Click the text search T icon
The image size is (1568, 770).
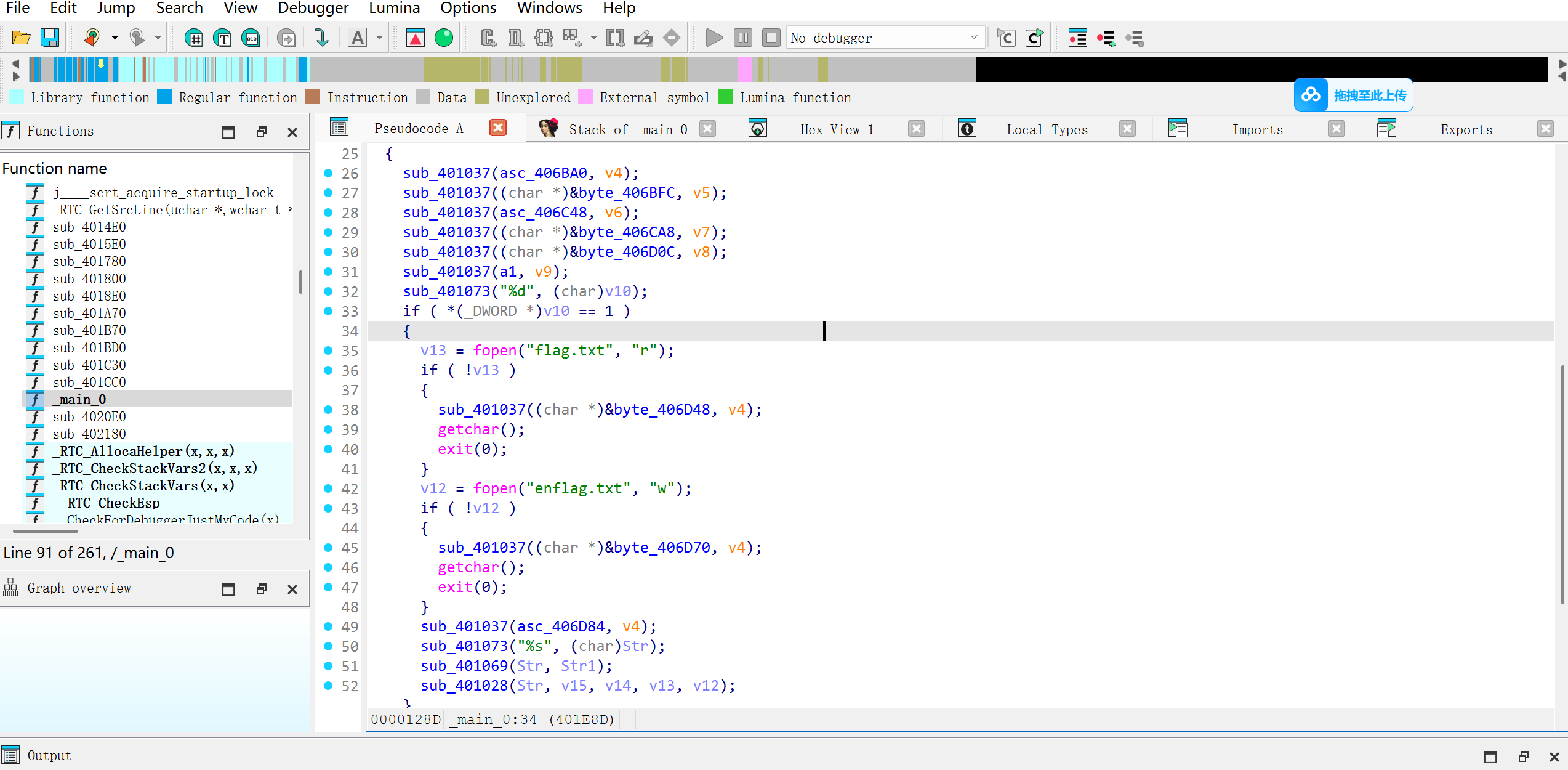point(223,38)
